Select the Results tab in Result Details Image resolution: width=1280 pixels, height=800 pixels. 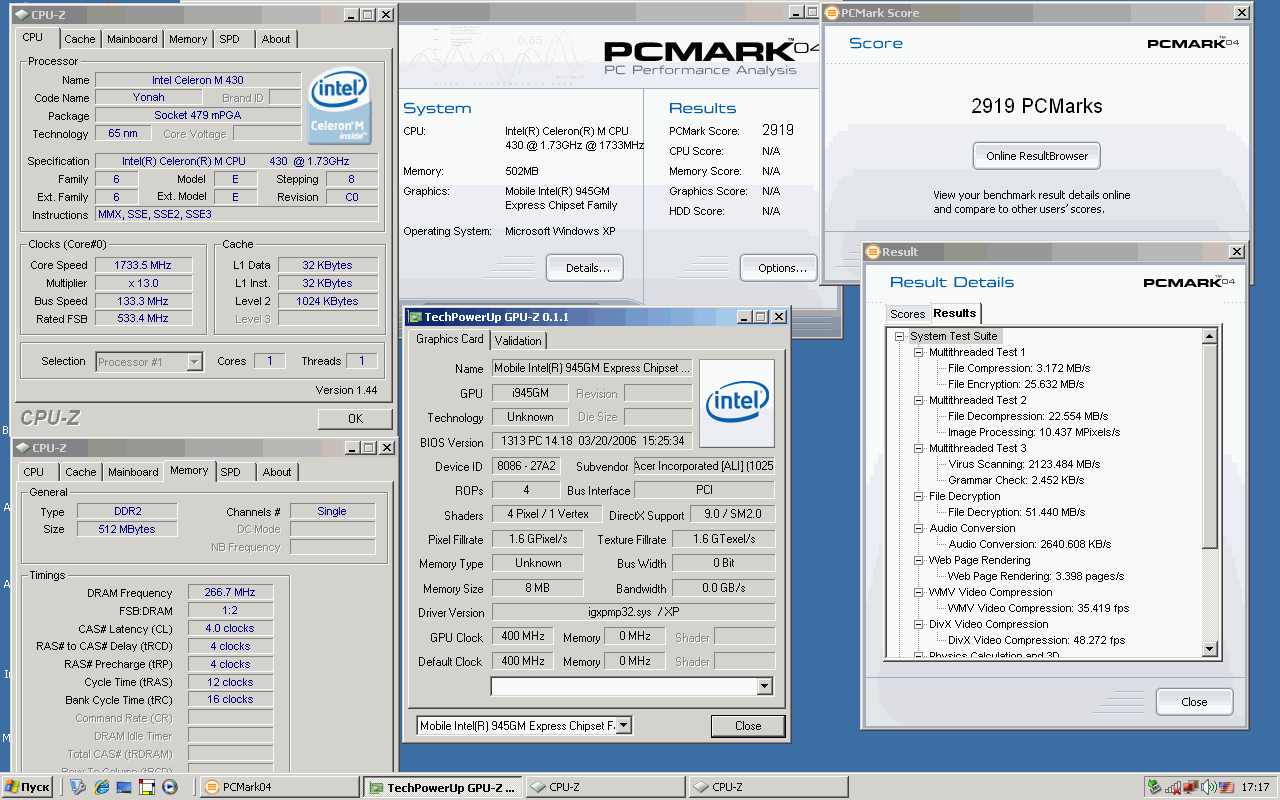pyautogui.click(x=955, y=313)
